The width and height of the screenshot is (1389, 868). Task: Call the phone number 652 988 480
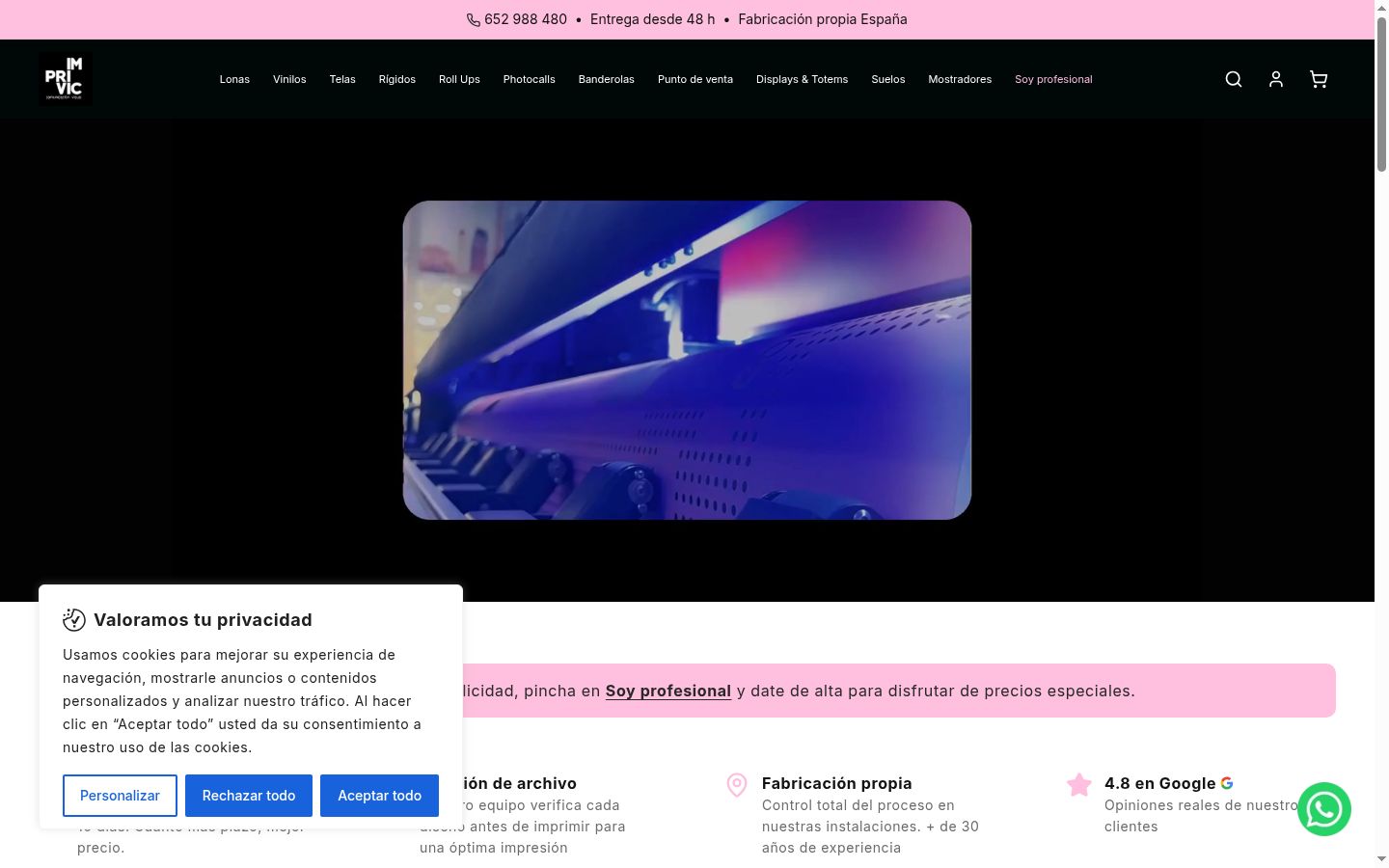click(526, 19)
